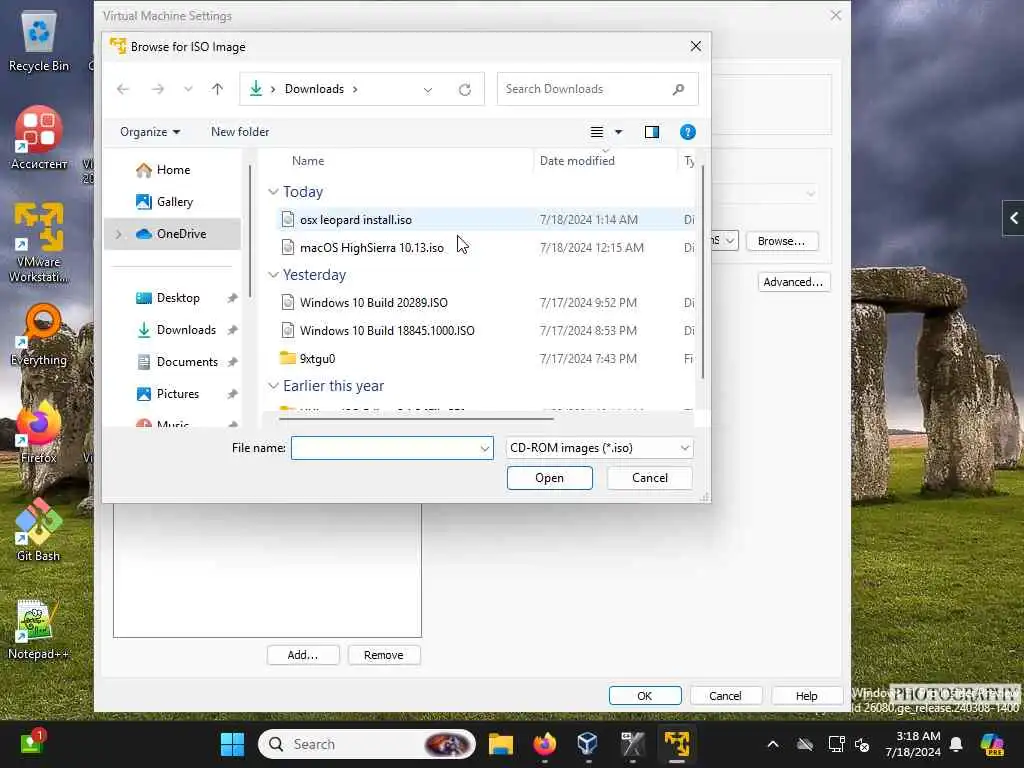Click the Forward navigation arrow in file dialog
This screenshot has width=1024, height=768.
coord(157,89)
